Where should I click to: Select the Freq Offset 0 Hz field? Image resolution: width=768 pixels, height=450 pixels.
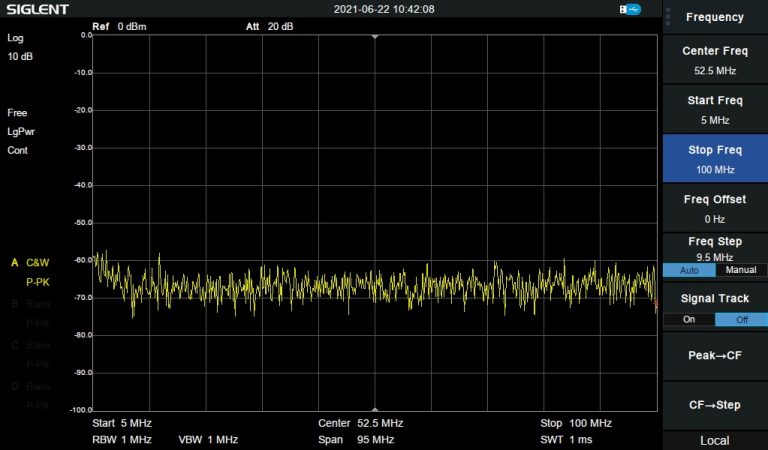[715, 208]
